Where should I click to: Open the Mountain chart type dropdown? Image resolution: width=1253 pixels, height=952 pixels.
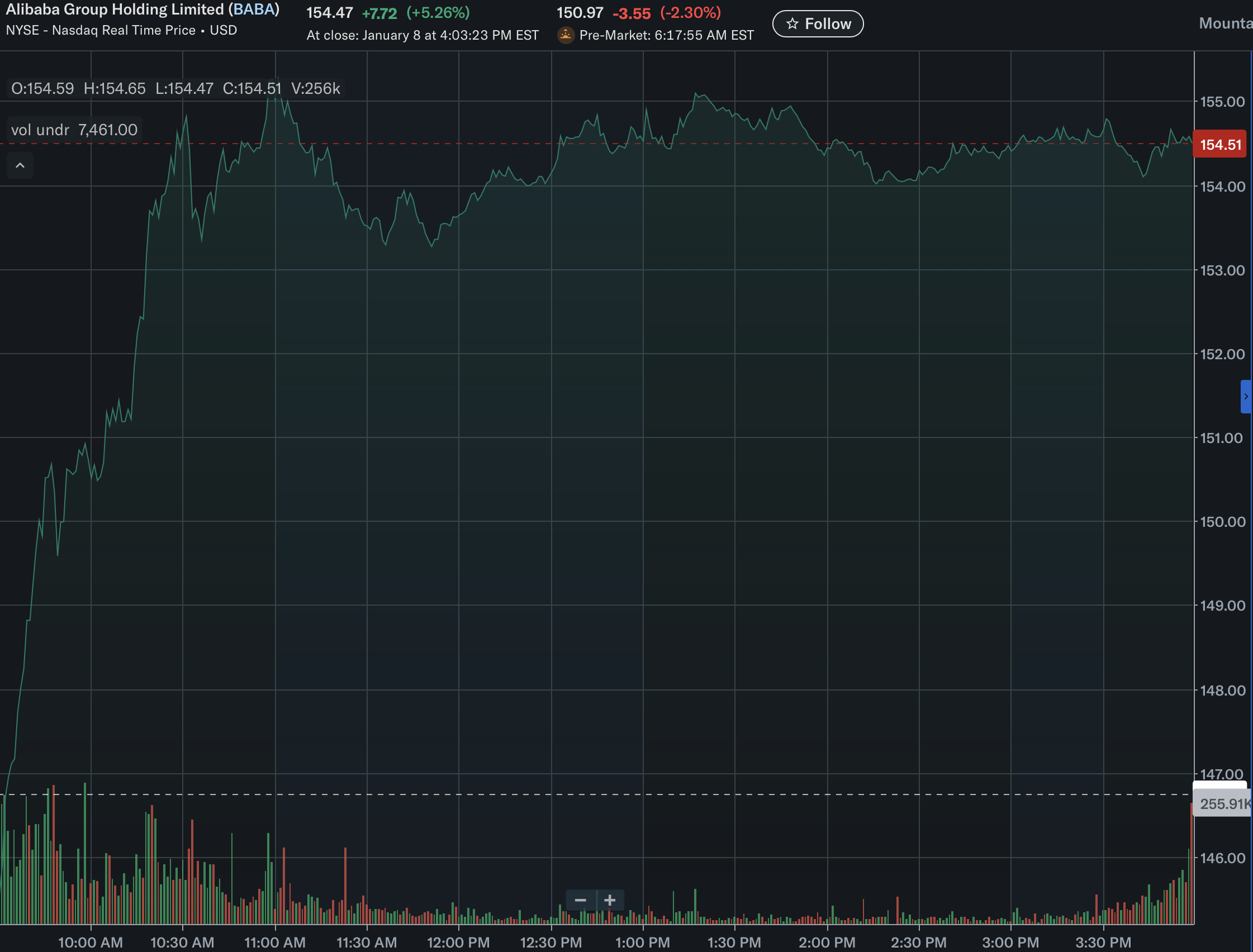[1224, 23]
